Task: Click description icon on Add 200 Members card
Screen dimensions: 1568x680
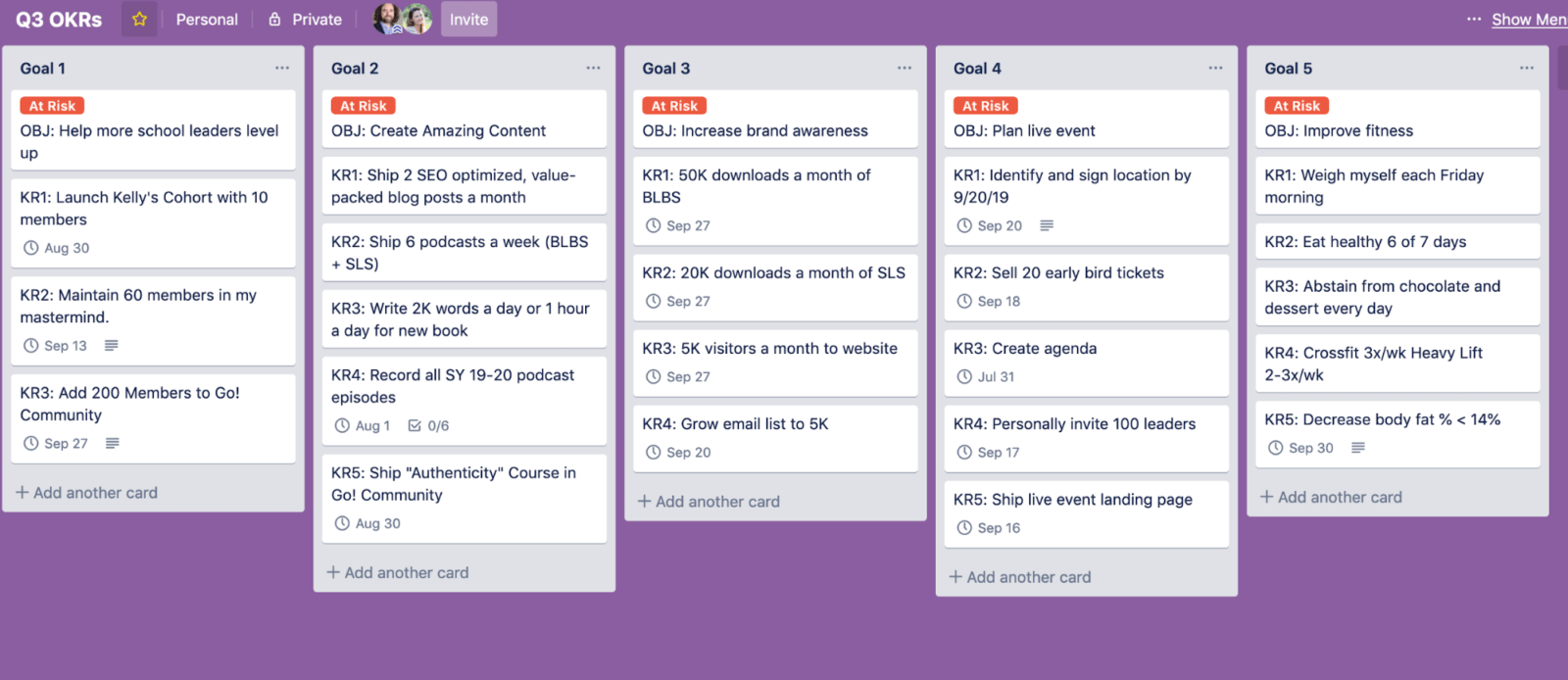Action: click(113, 444)
